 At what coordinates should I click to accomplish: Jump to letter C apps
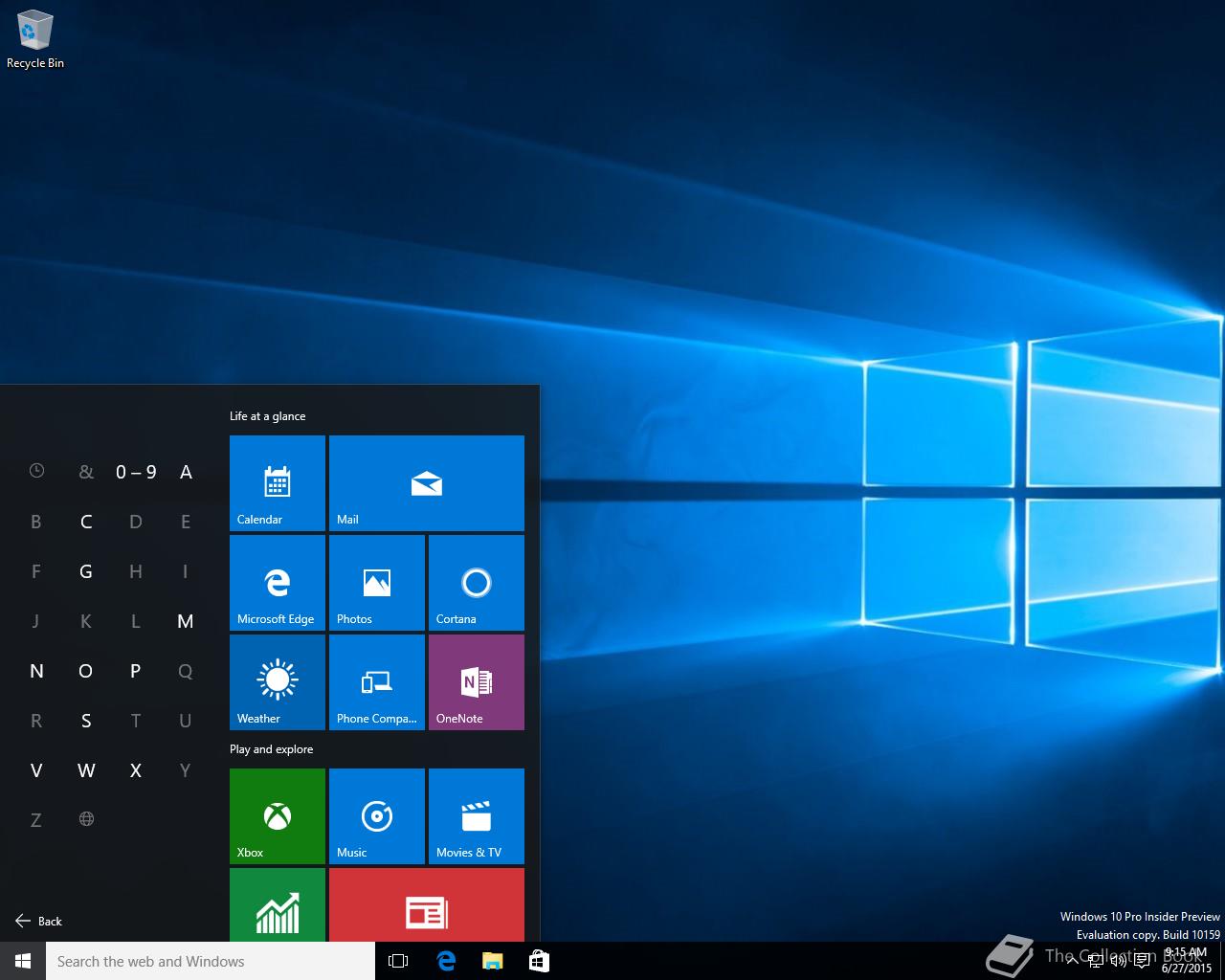pyautogui.click(x=86, y=521)
